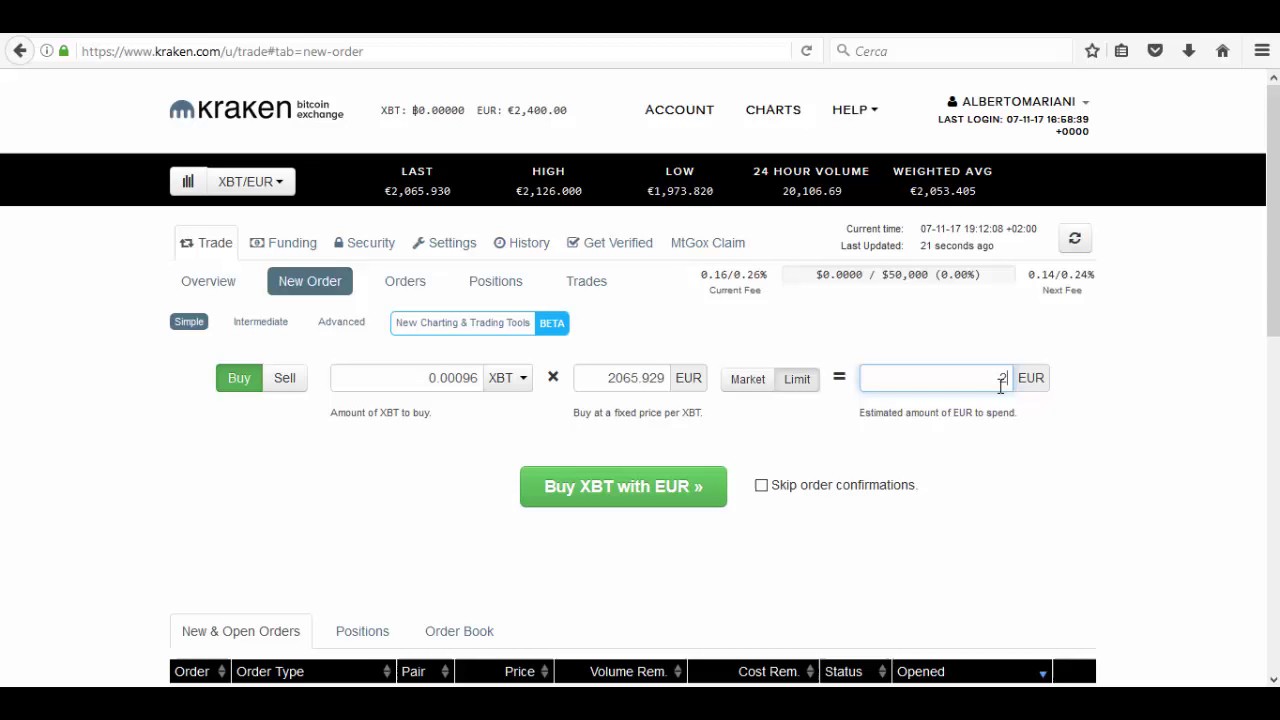Open the Funding tab

click(283, 243)
